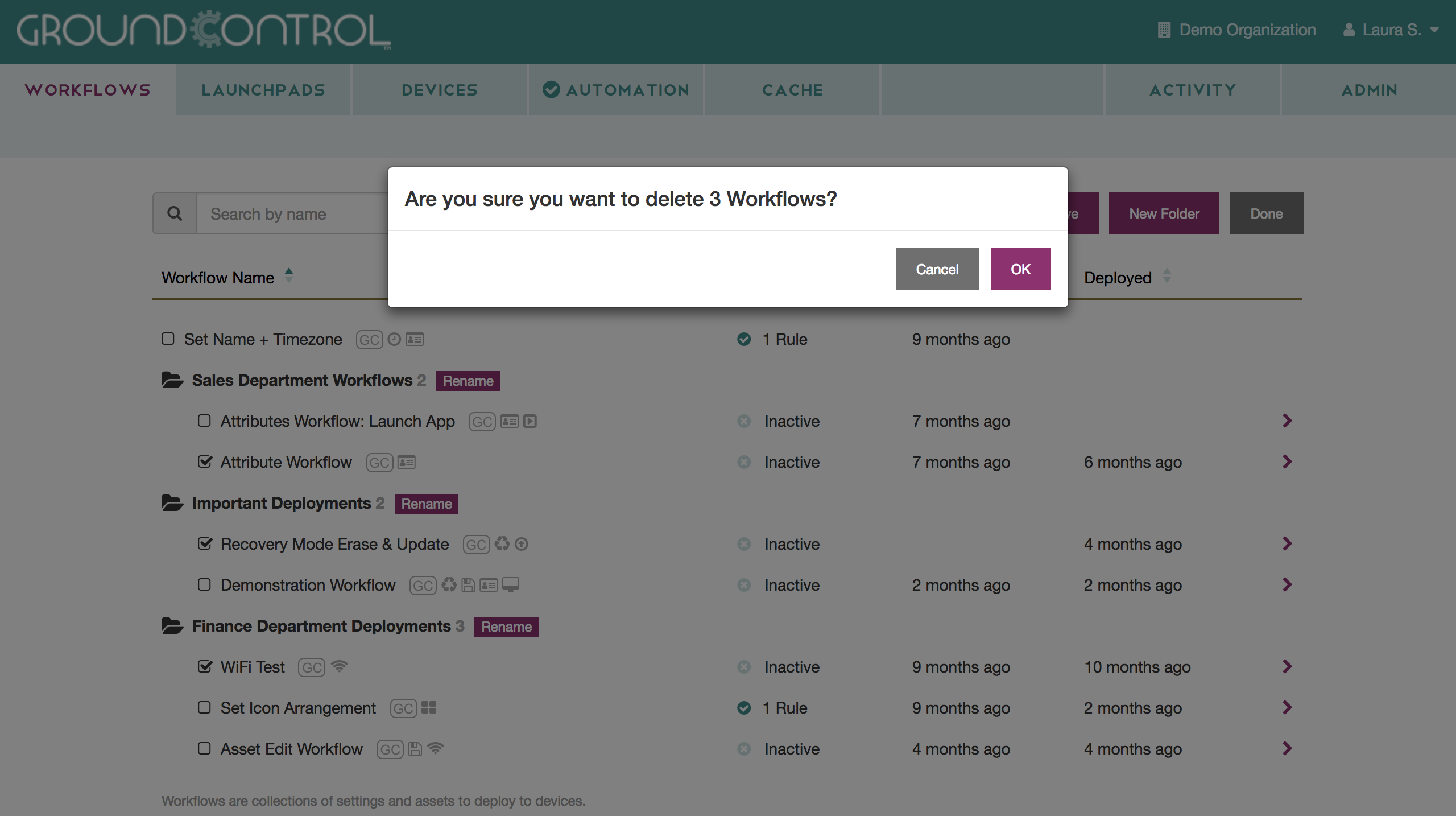Open the Laura S. user dropdown

coord(1391,30)
